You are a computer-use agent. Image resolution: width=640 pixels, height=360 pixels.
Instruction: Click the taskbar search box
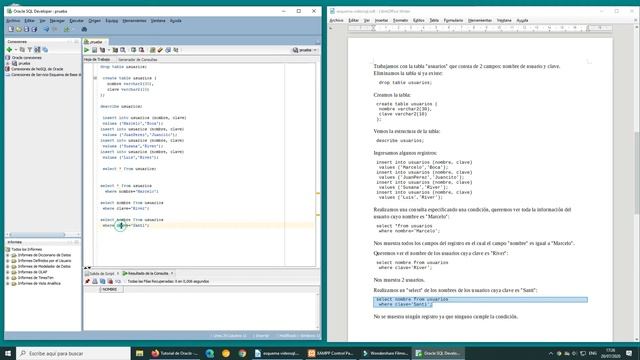(73, 353)
